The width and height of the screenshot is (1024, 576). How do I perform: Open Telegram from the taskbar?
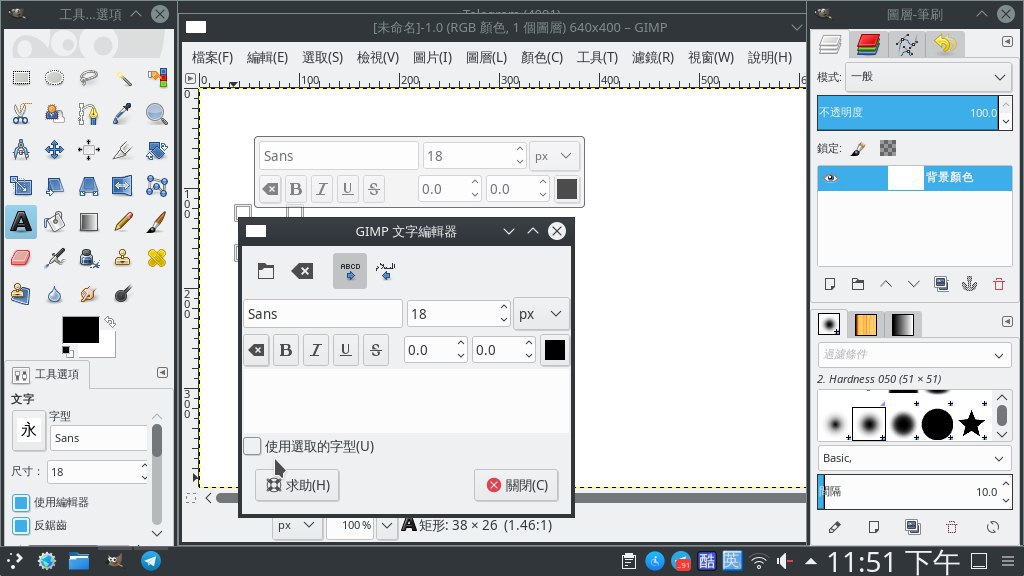point(151,561)
